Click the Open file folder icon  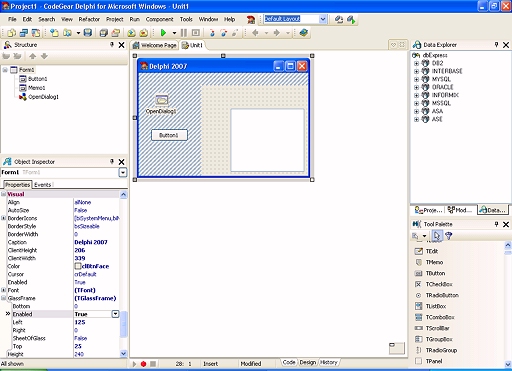click(x=68, y=33)
